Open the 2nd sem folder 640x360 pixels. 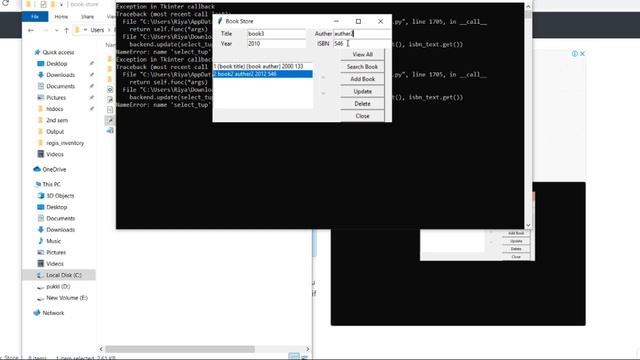coord(57,120)
